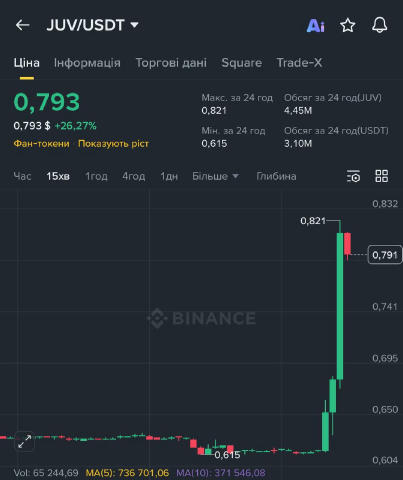Select the Час chart interval

pos(22,176)
